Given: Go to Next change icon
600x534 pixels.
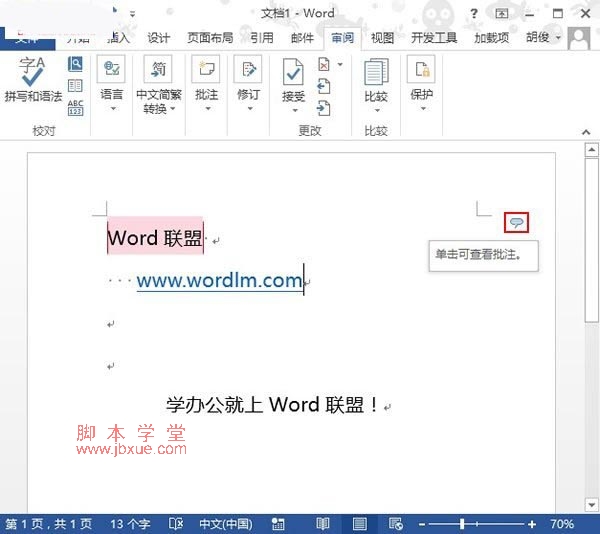Looking at the screenshot, I should (324, 108).
